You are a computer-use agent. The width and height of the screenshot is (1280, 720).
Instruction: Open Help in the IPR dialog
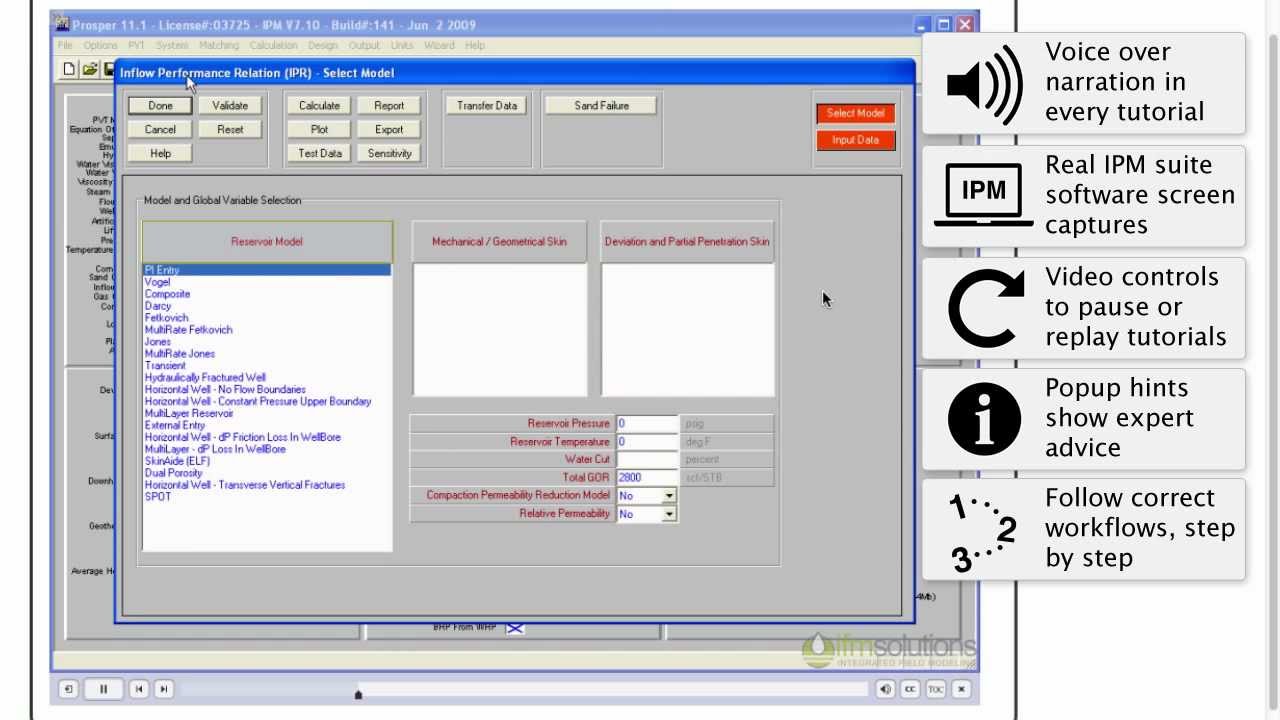pos(160,153)
